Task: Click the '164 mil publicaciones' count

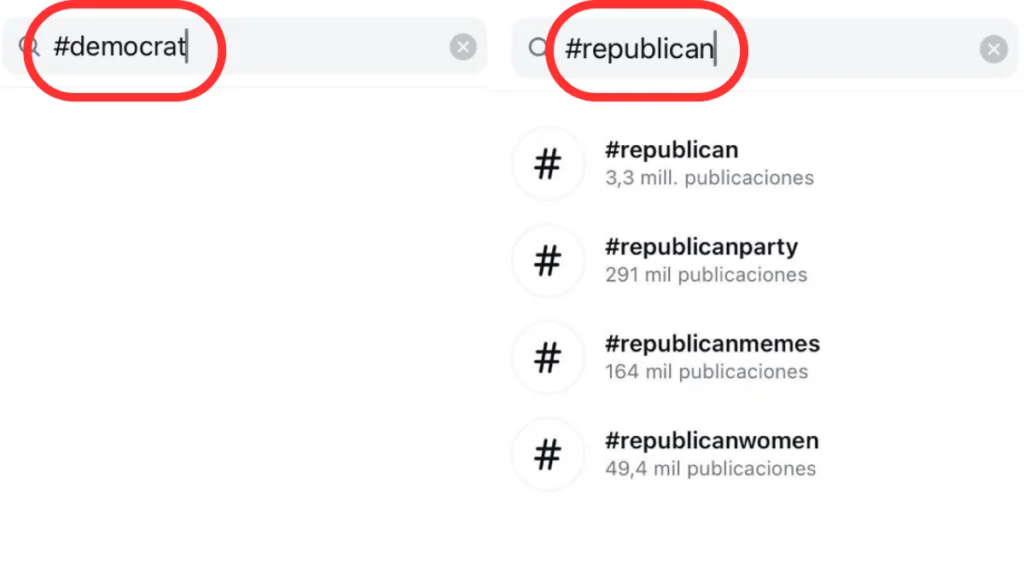Action: (706, 372)
